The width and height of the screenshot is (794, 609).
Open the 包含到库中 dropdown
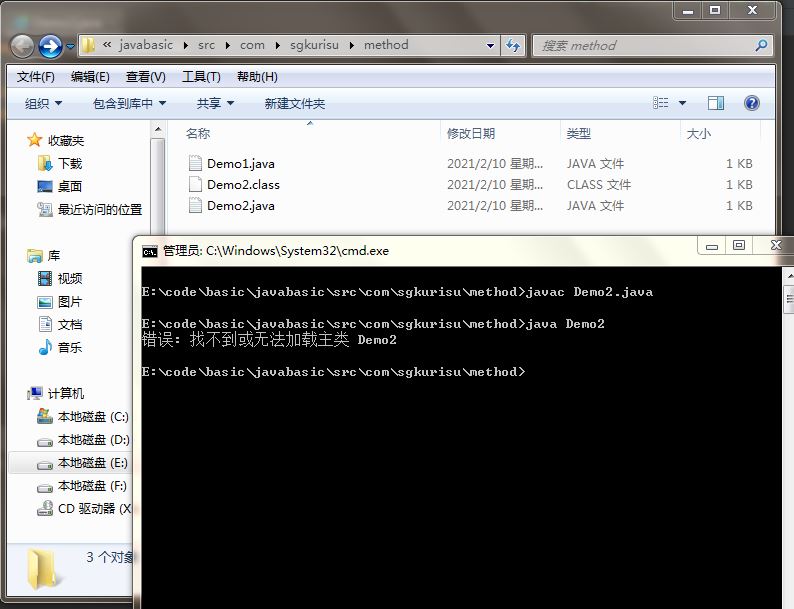[129, 104]
